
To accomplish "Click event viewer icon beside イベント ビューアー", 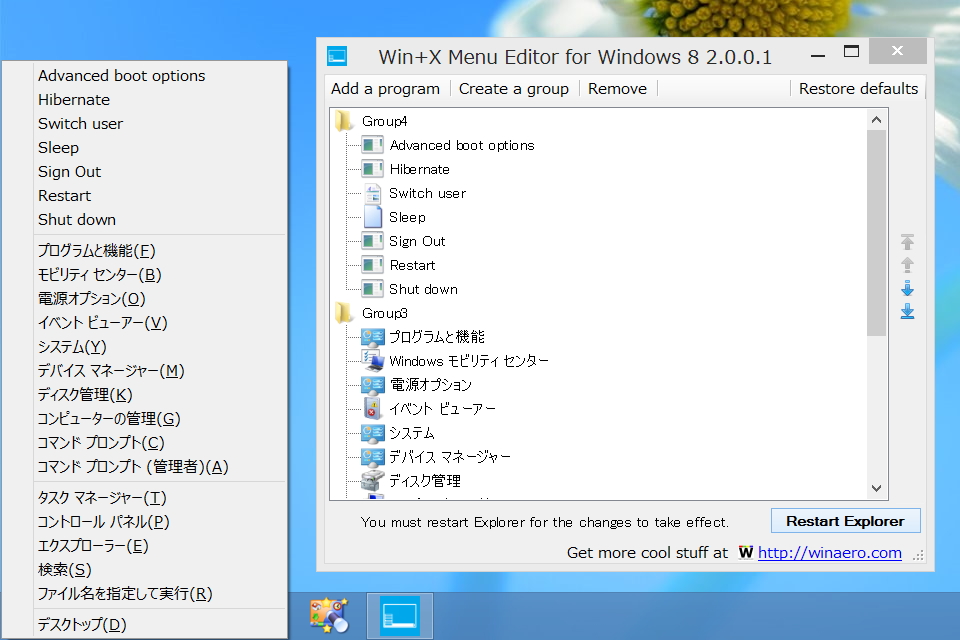I will click(372, 408).
